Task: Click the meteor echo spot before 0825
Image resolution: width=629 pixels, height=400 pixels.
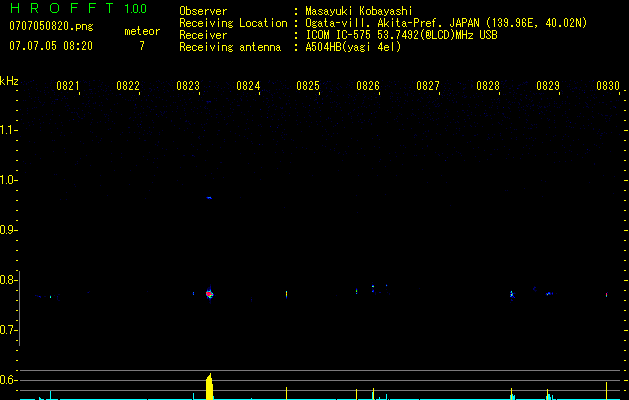Action: 286,294
